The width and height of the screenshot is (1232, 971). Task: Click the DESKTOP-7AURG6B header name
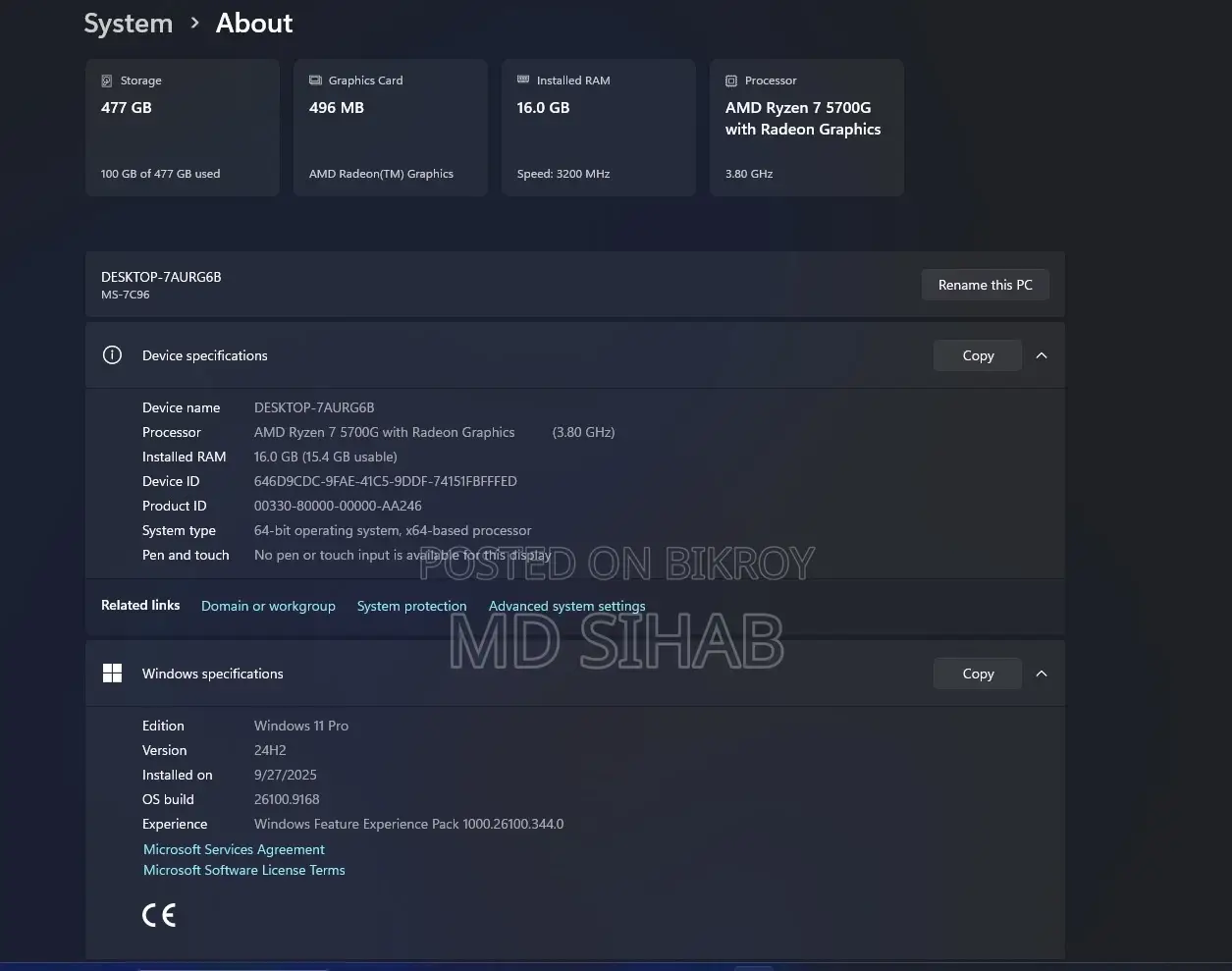tap(161, 277)
